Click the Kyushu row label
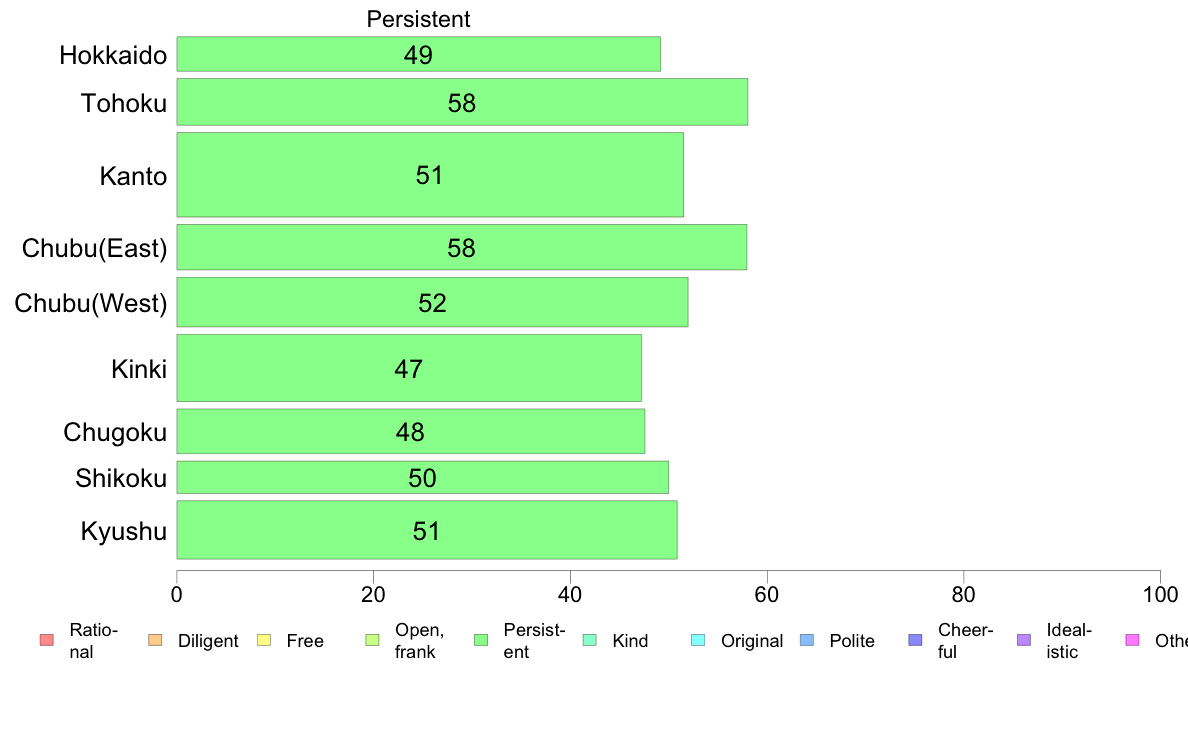 click(123, 531)
